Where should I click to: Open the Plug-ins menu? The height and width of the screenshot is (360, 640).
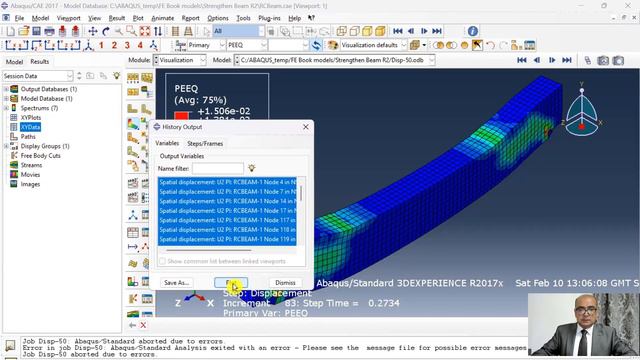tap(269, 18)
